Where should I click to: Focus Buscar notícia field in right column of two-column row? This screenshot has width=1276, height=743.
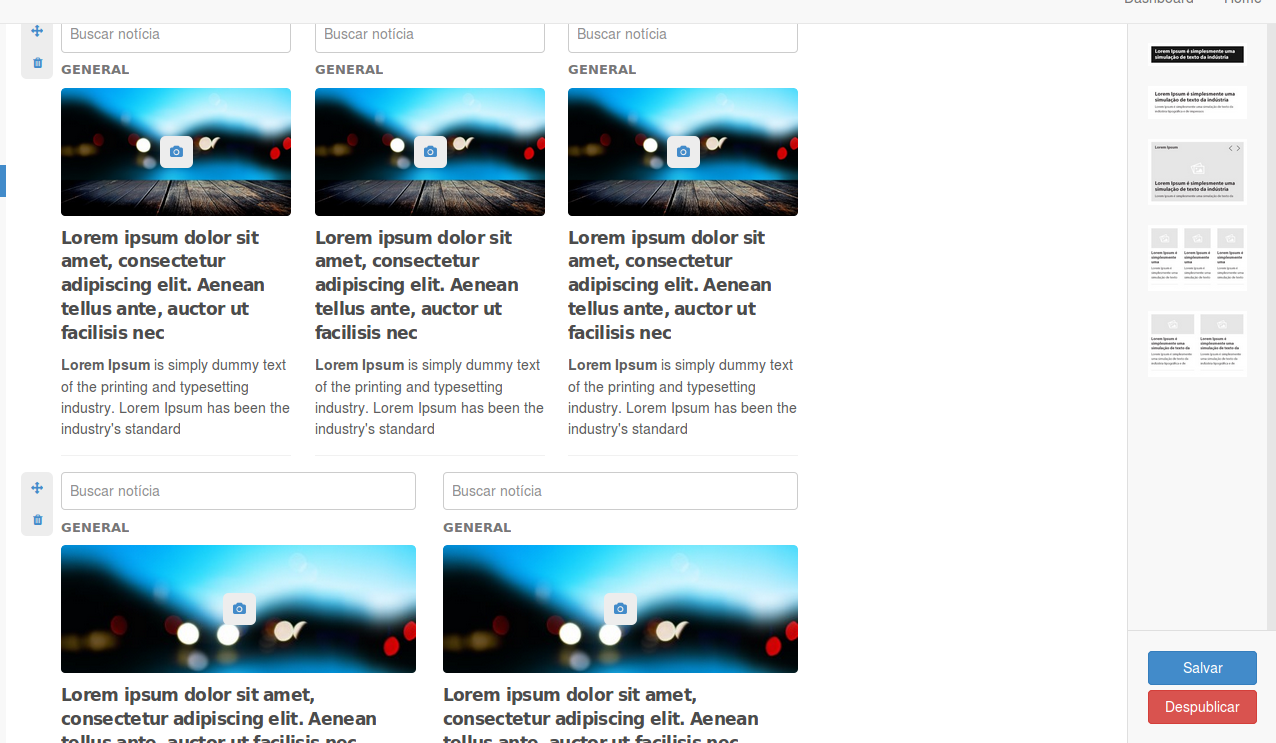point(620,491)
